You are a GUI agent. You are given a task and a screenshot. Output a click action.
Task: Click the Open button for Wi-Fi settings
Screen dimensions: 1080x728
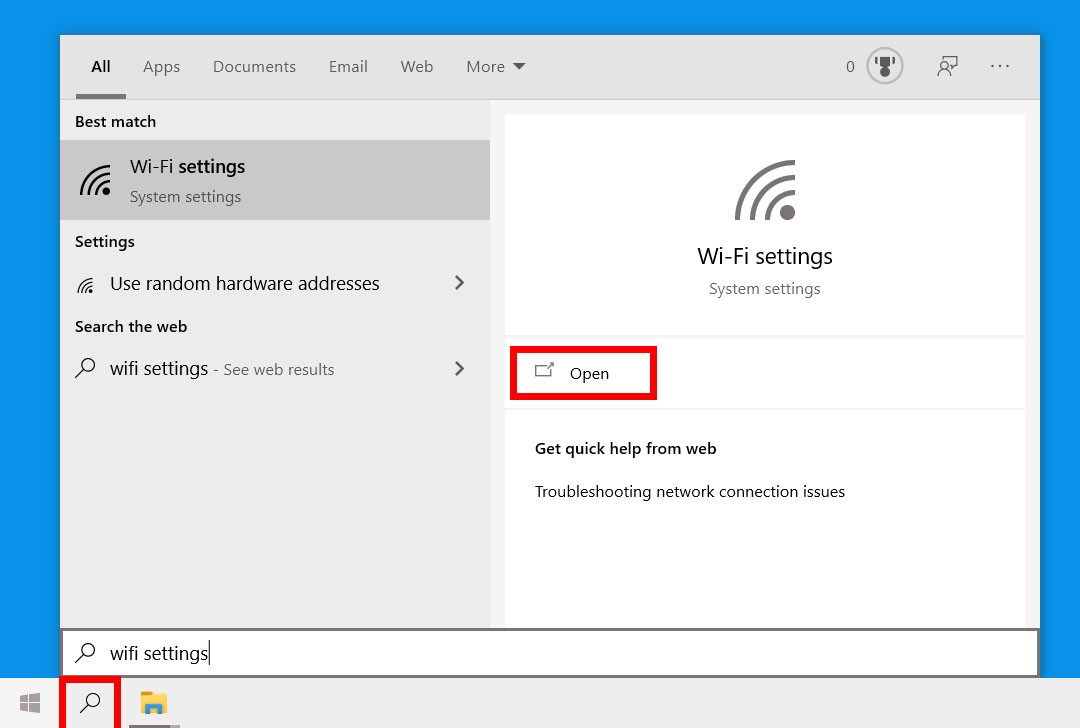tap(583, 373)
